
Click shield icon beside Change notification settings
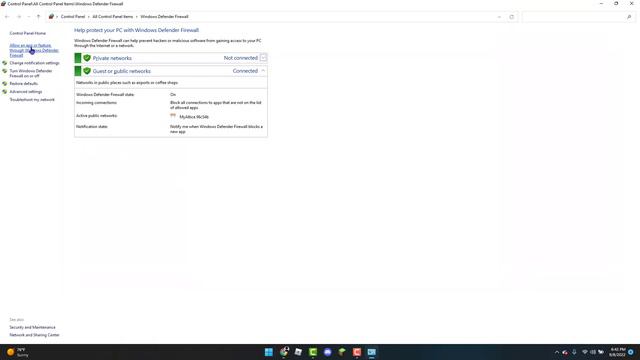click(x=4, y=63)
